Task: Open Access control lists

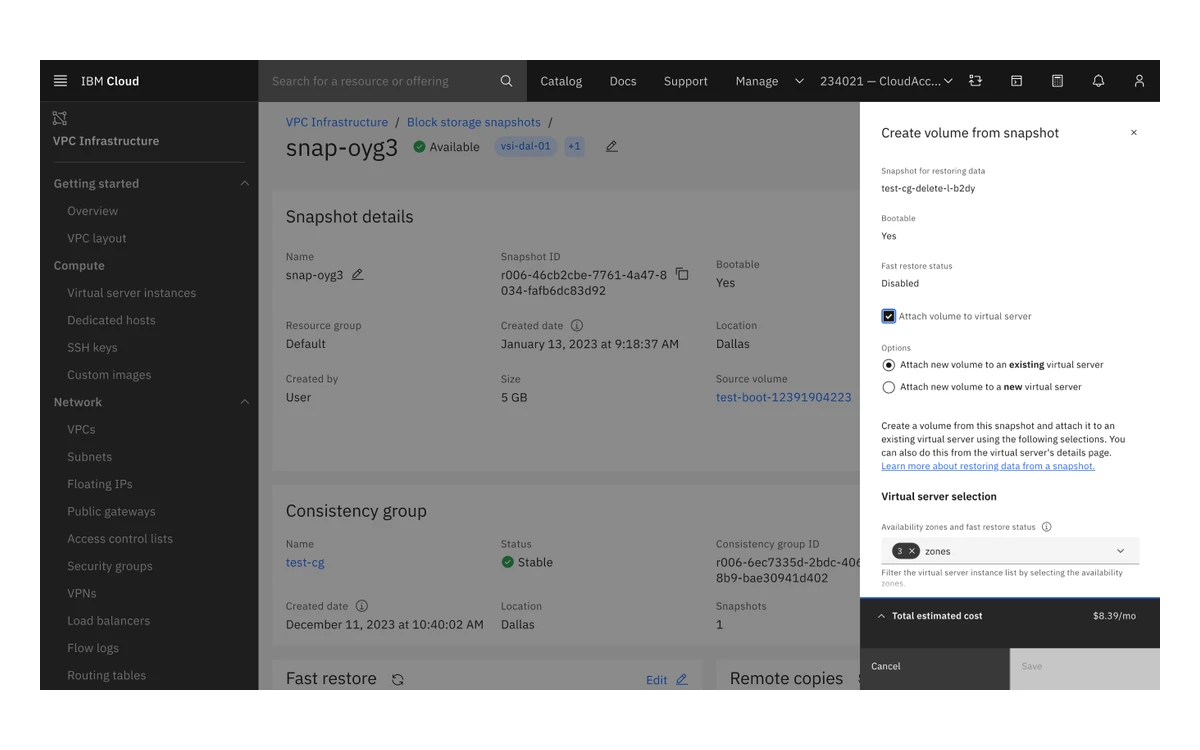Action: point(120,539)
